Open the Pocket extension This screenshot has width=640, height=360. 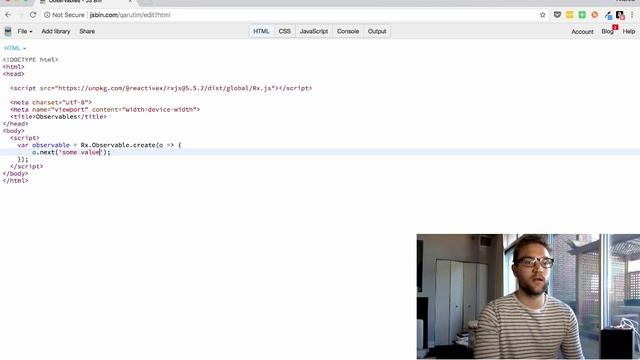(x=557, y=15)
